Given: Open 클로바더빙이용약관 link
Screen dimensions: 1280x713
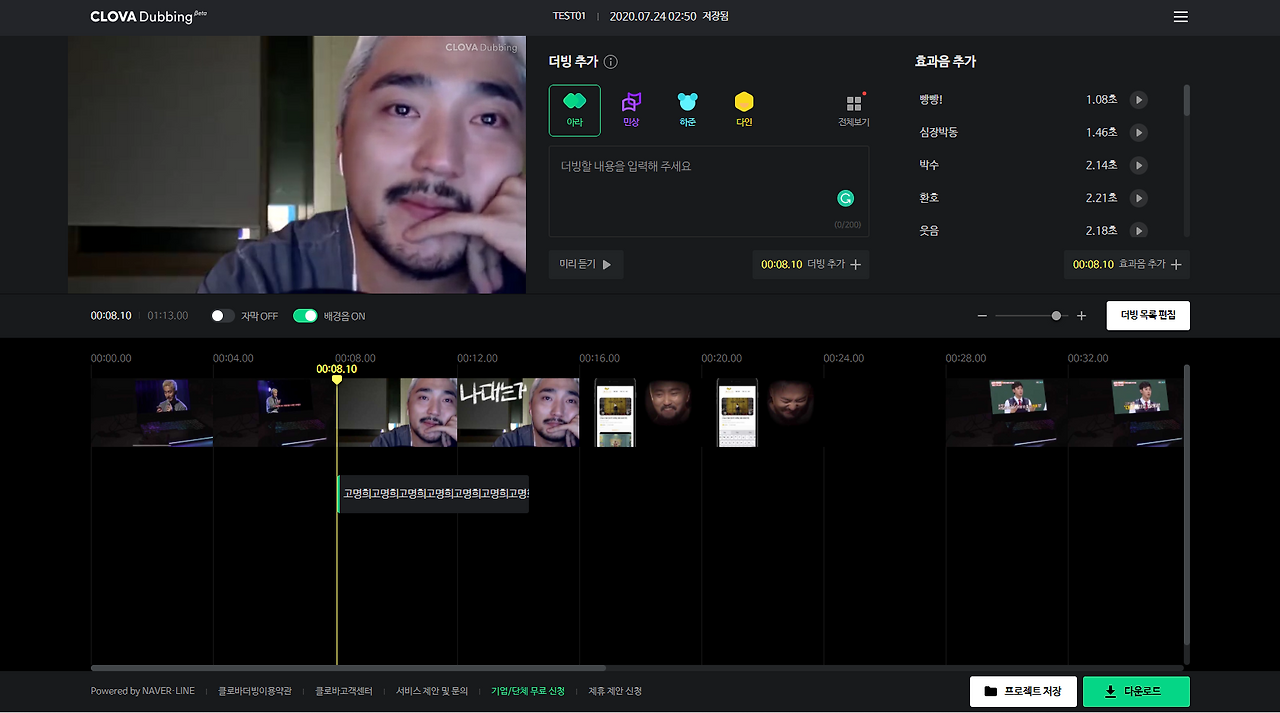Looking at the screenshot, I should point(255,691).
